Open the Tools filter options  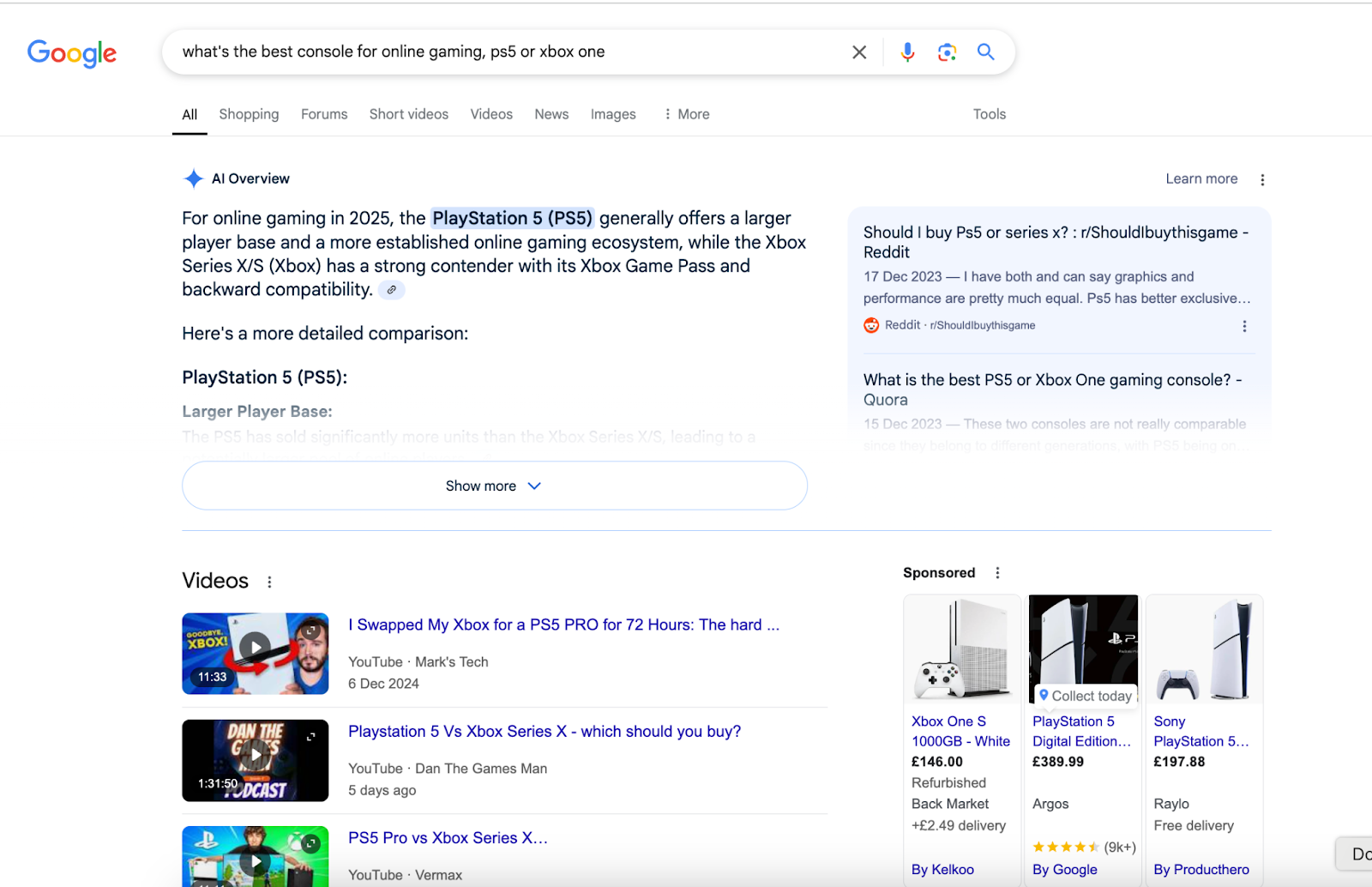[x=990, y=114]
